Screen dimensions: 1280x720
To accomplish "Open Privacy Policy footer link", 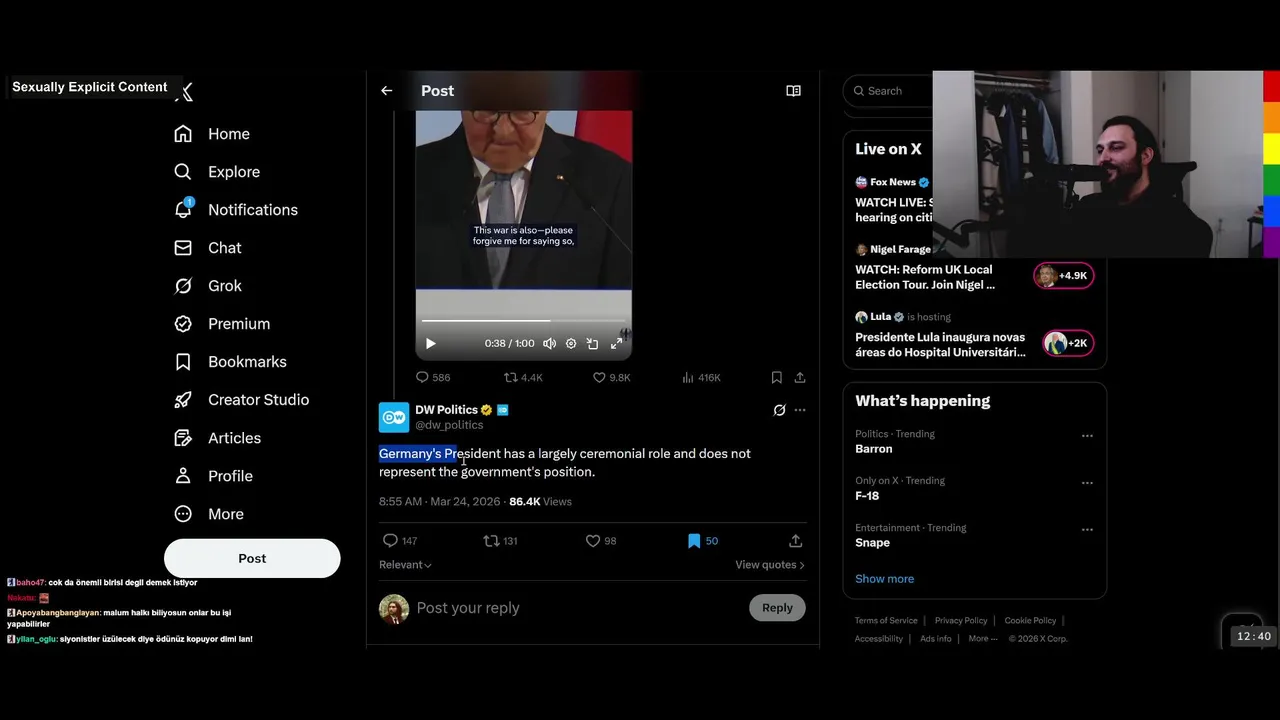I will (x=961, y=621).
